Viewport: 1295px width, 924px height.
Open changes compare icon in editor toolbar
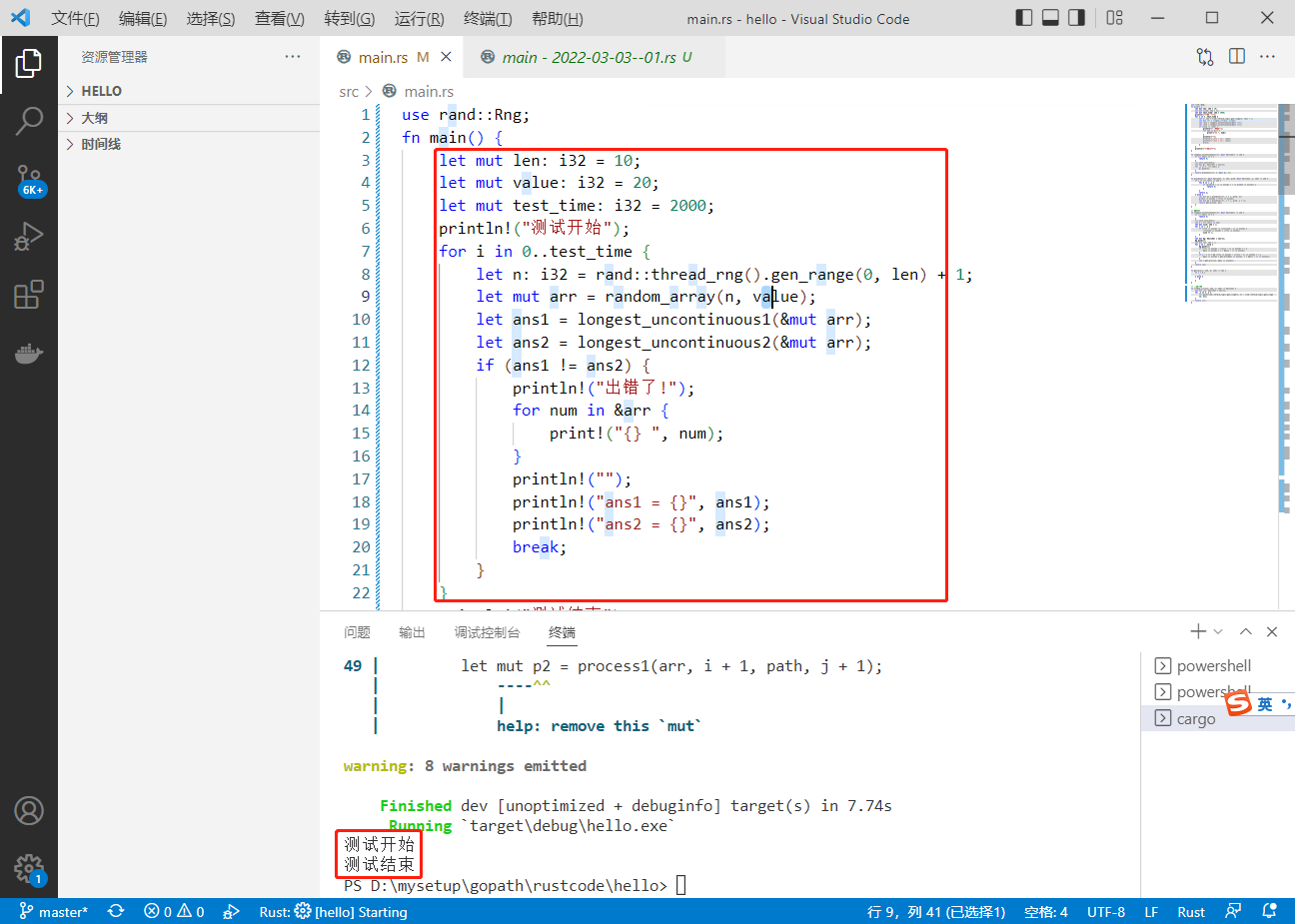[1205, 57]
